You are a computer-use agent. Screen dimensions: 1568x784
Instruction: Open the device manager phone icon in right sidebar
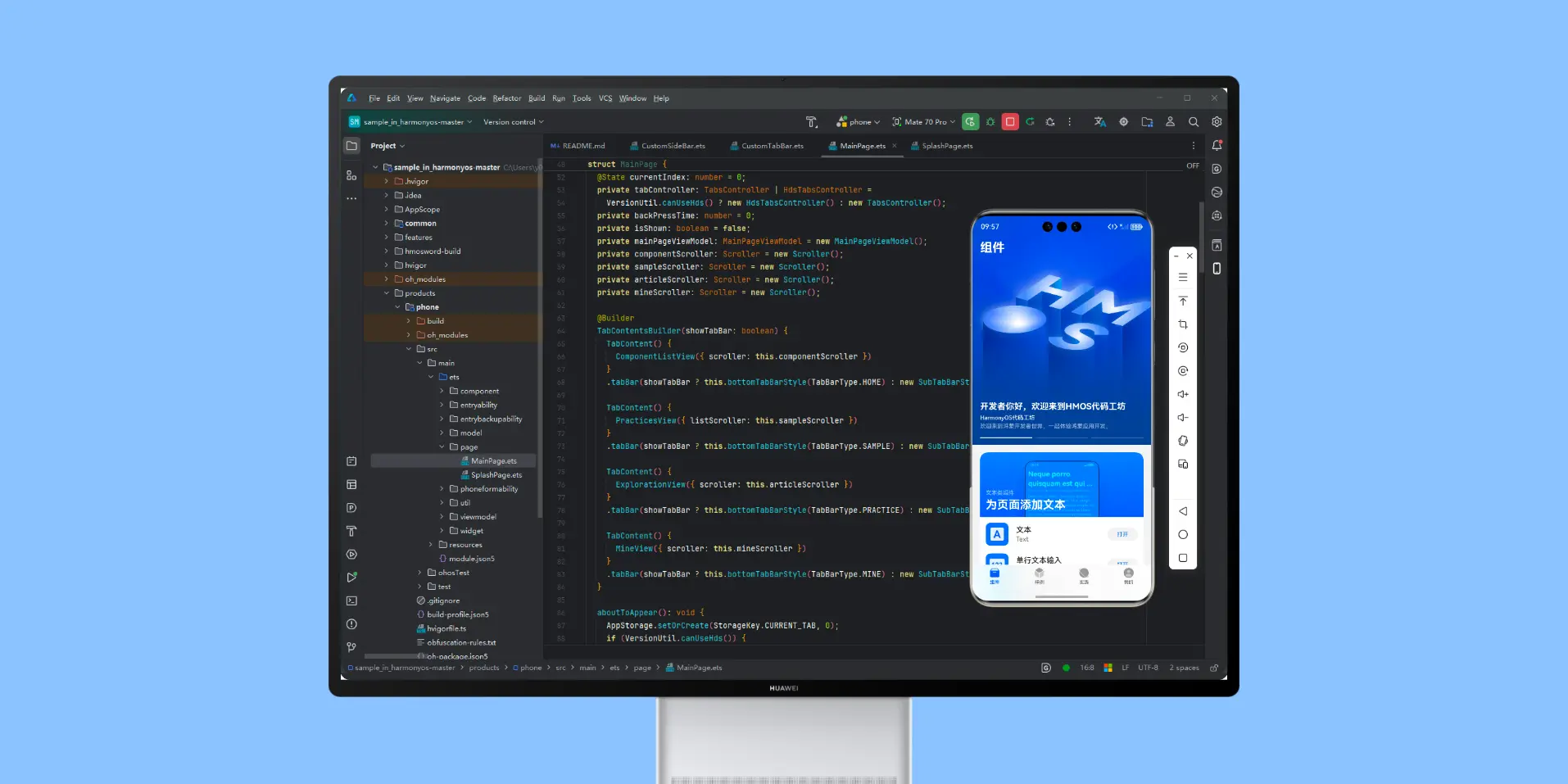click(x=1217, y=269)
